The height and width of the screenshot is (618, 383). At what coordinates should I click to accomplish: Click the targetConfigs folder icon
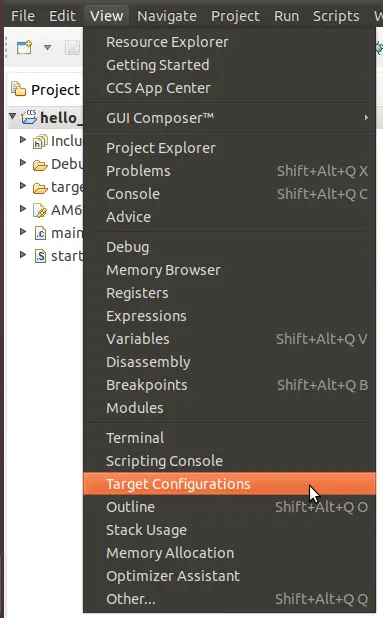(40, 188)
